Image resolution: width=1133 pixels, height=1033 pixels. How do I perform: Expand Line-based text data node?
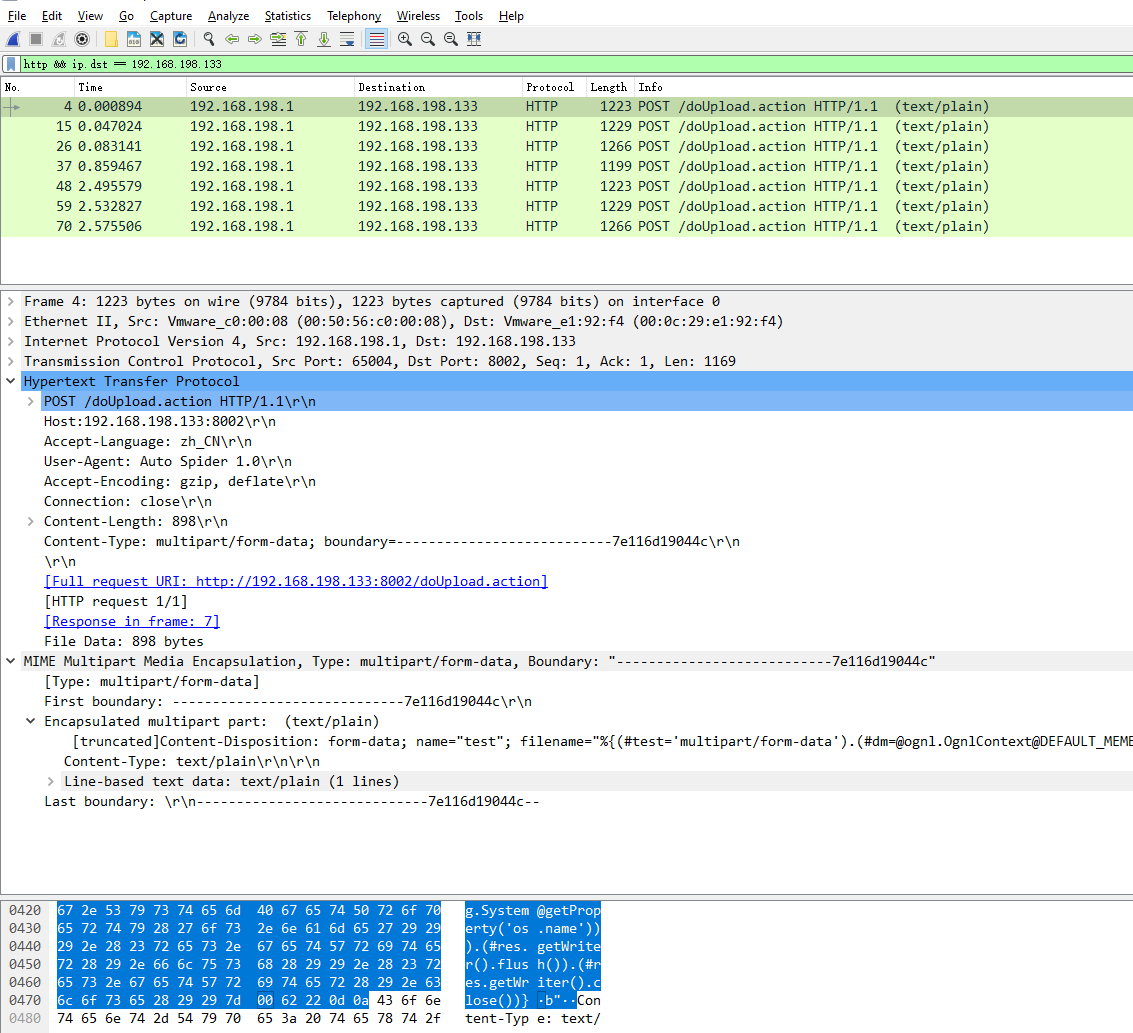click(51, 781)
